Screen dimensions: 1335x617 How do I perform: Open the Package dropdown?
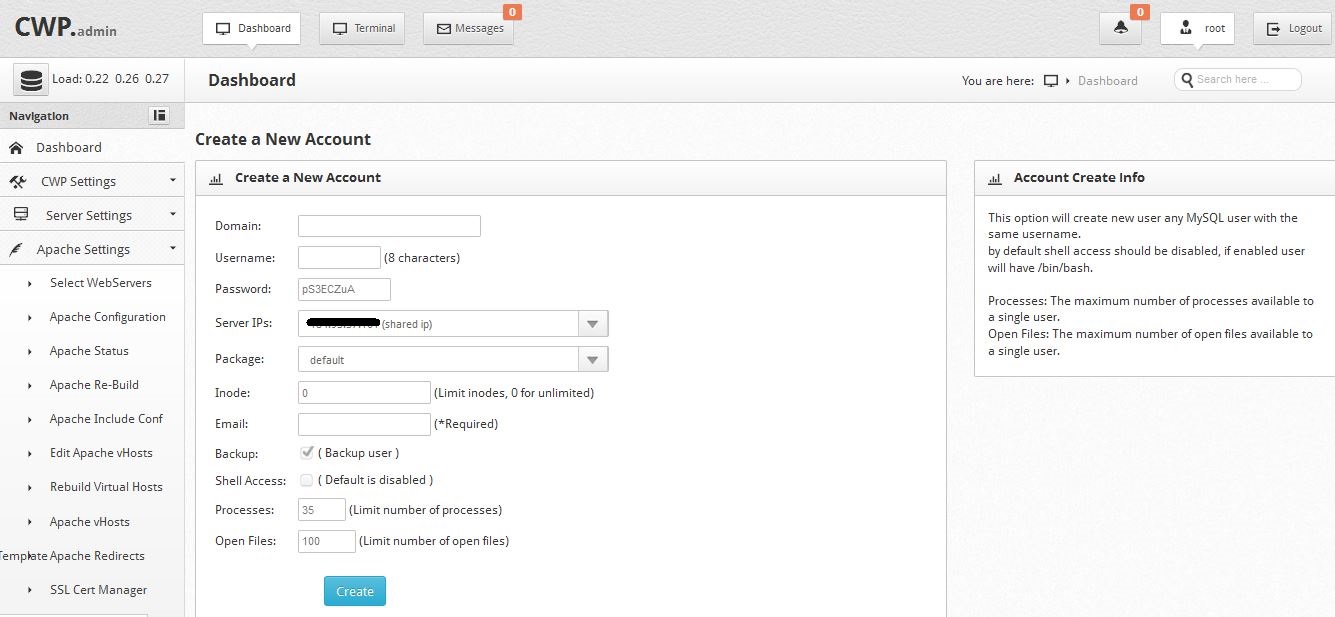click(592, 360)
